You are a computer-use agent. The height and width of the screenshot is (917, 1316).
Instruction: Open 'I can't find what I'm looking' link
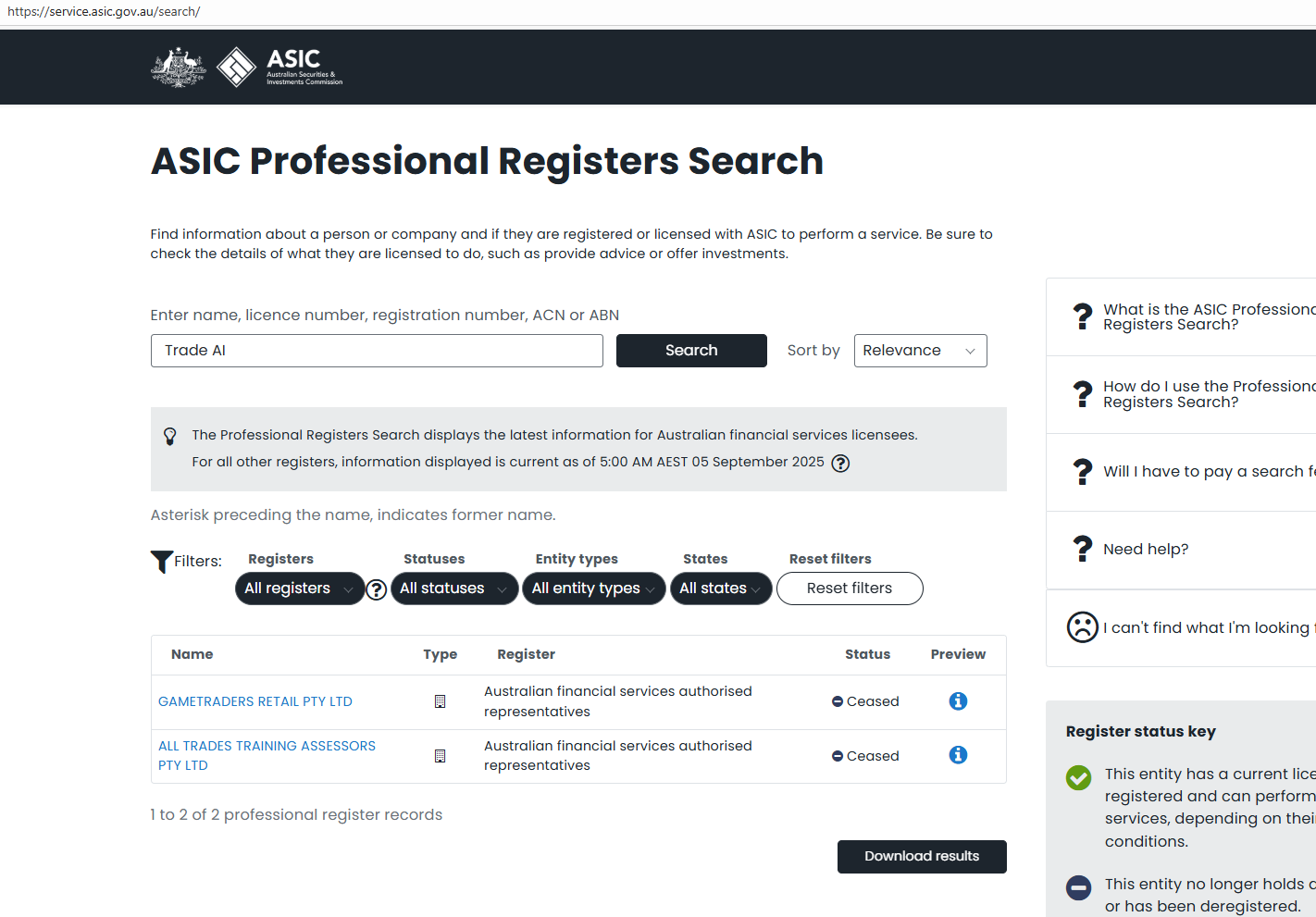(x=1209, y=627)
